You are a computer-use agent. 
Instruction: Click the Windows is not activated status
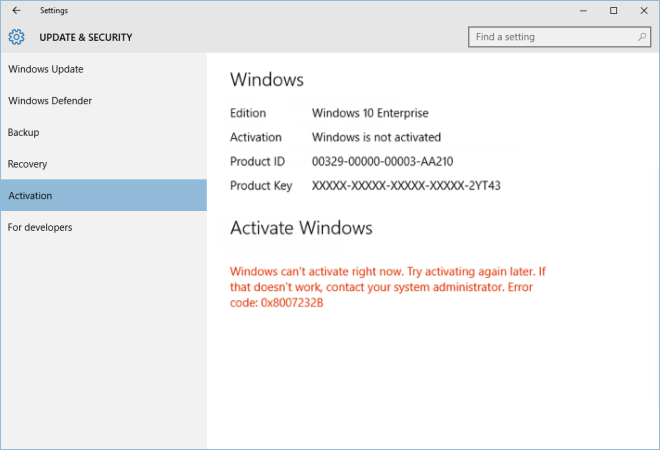pyautogui.click(x=376, y=137)
